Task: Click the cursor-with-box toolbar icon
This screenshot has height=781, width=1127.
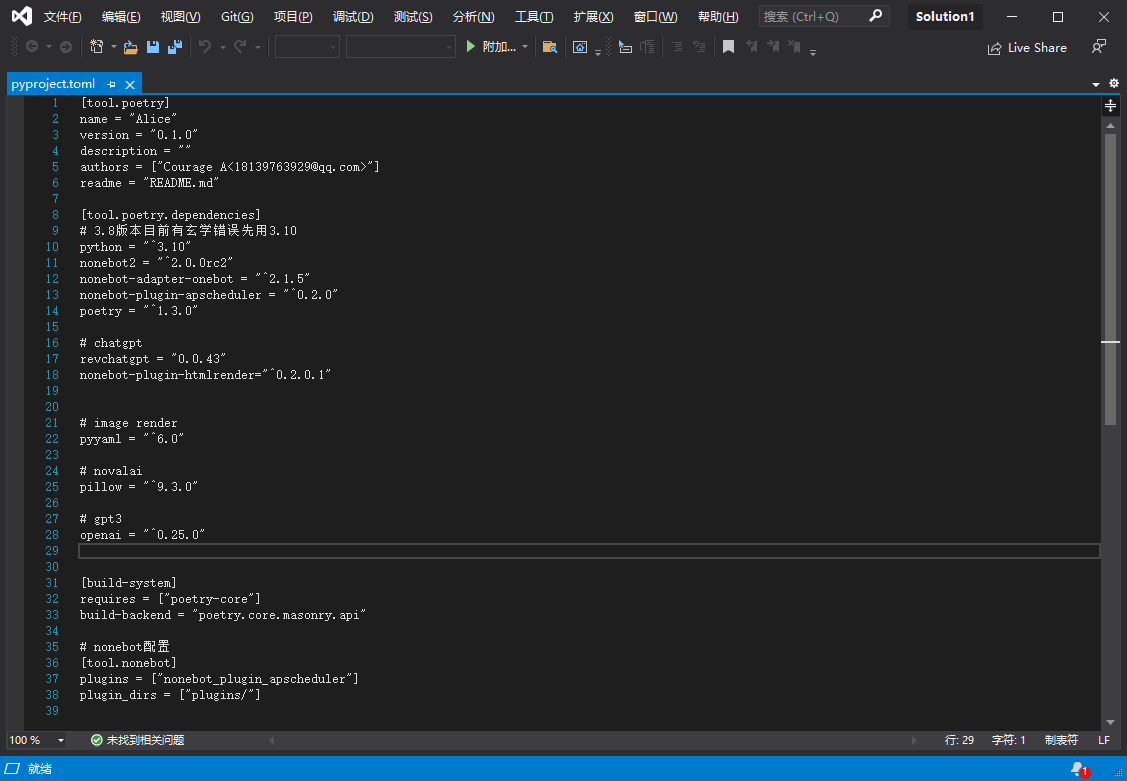Action: pyautogui.click(x=625, y=47)
